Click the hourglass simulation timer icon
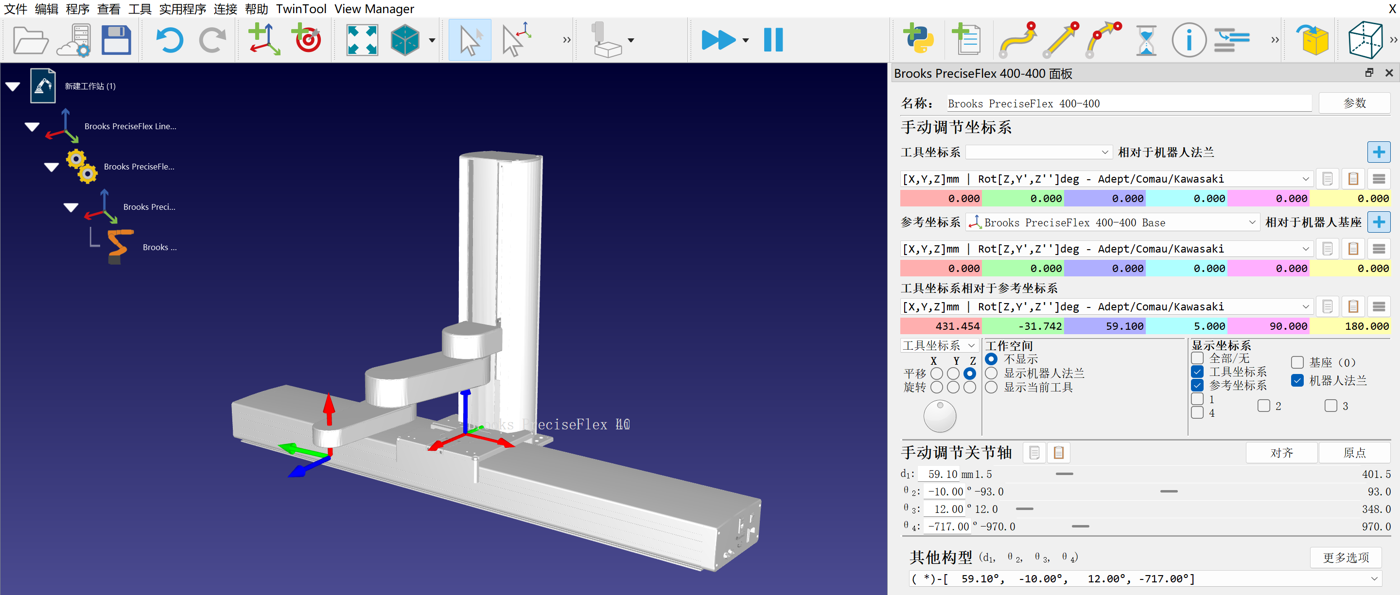This screenshot has width=1400, height=595. 1145,40
